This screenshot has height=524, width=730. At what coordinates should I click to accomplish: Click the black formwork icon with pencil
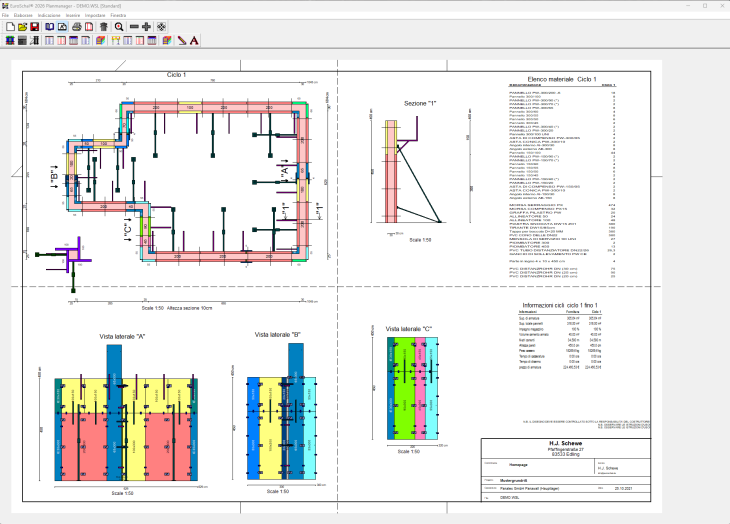point(34,40)
